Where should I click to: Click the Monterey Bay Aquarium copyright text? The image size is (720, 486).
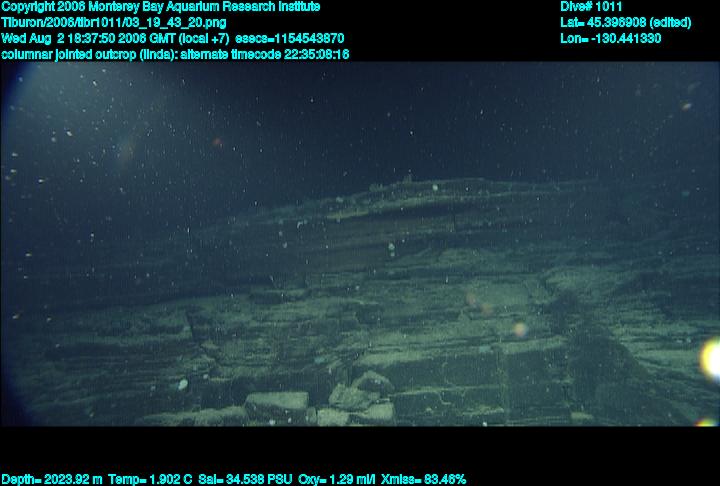[160, 7]
